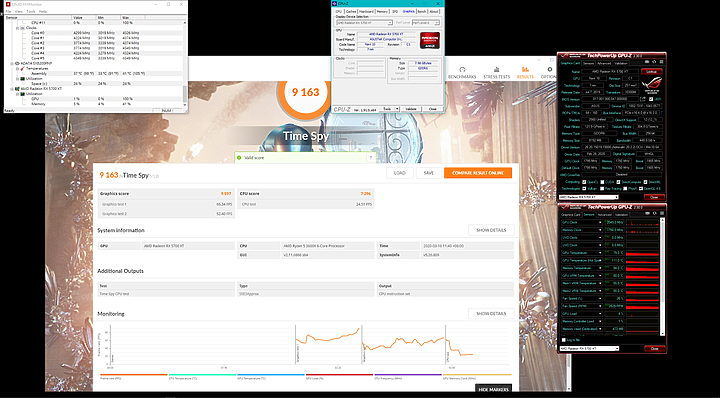Collapse the Clocks tree node in HWMonitor
This screenshot has height=398, width=720.
click(x=17, y=28)
